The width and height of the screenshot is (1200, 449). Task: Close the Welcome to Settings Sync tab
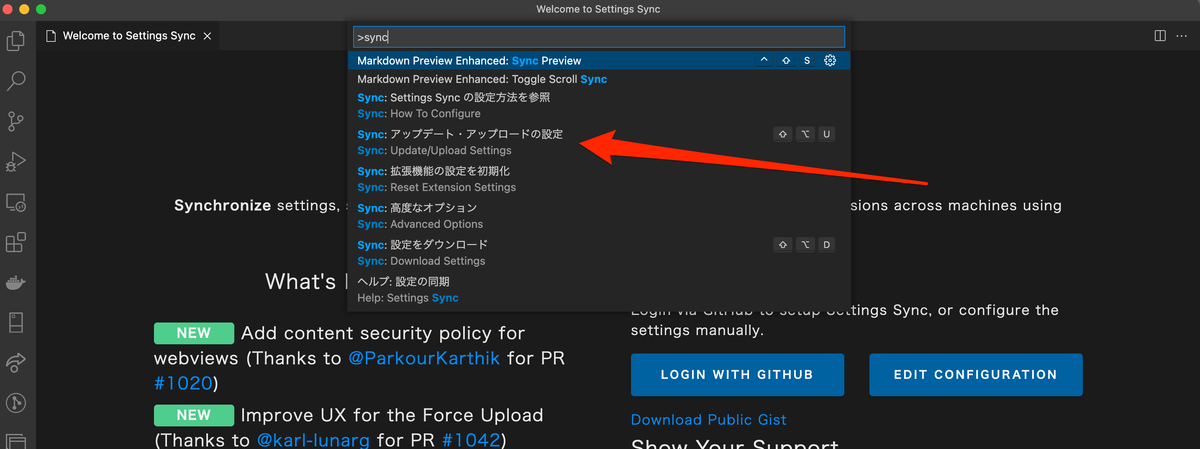click(x=207, y=35)
